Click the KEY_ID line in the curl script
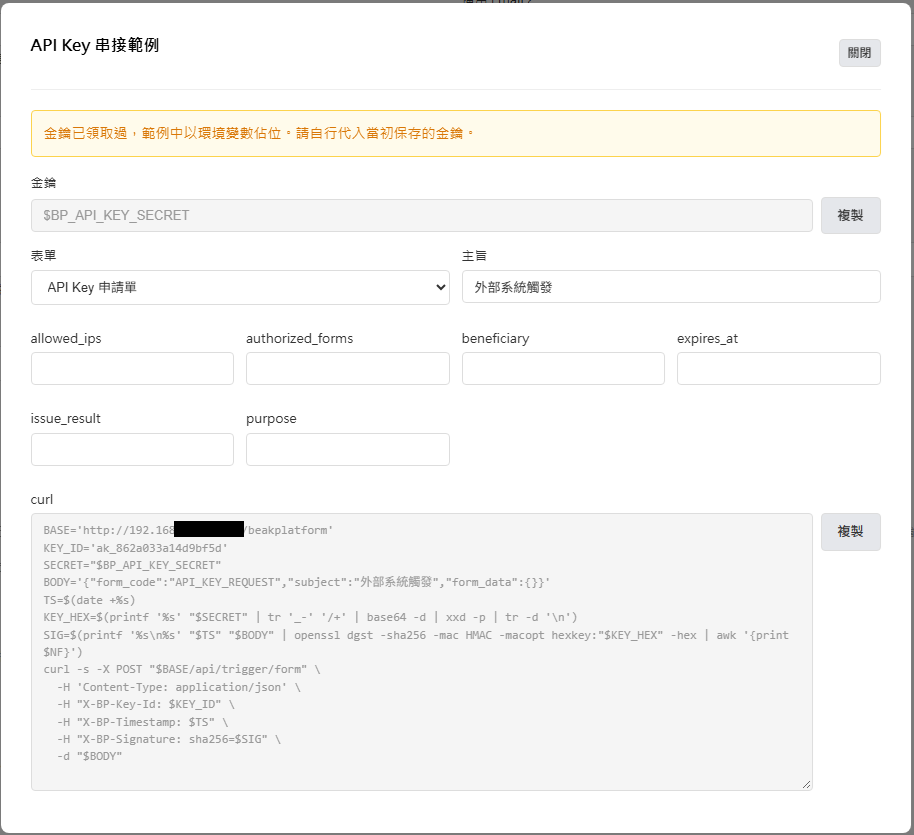 tap(135, 548)
